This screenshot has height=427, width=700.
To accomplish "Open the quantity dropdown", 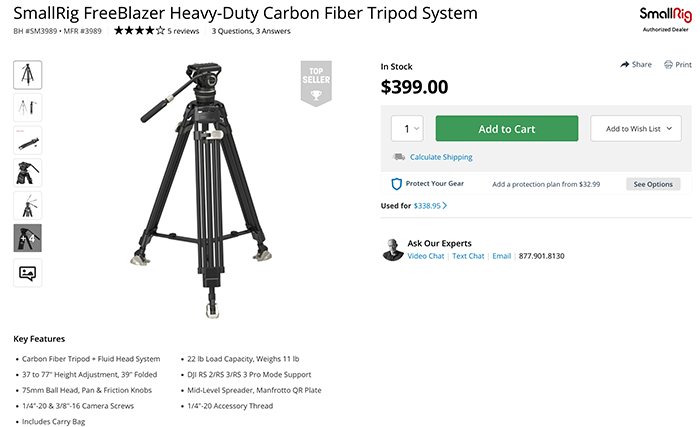I will (x=407, y=129).
